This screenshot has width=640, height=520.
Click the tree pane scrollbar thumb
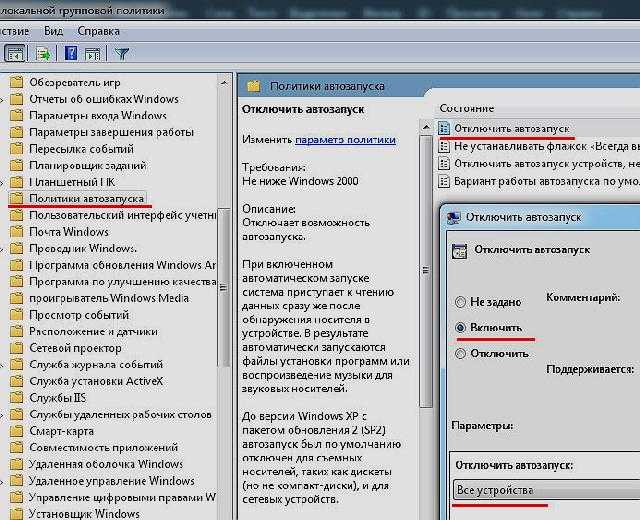(x=223, y=287)
